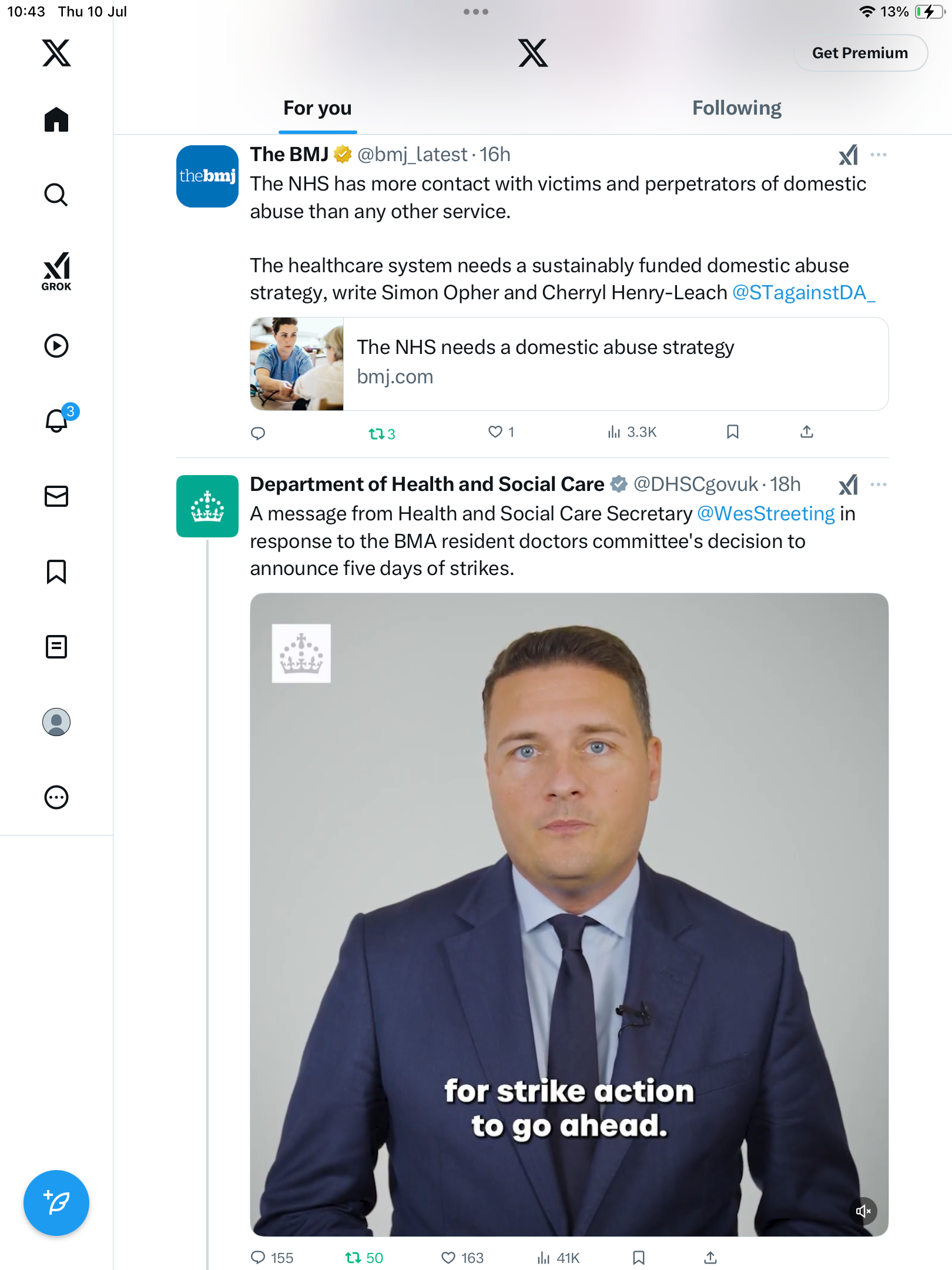Select the For you tab
Screen dimensions: 952x1270
[317, 108]
